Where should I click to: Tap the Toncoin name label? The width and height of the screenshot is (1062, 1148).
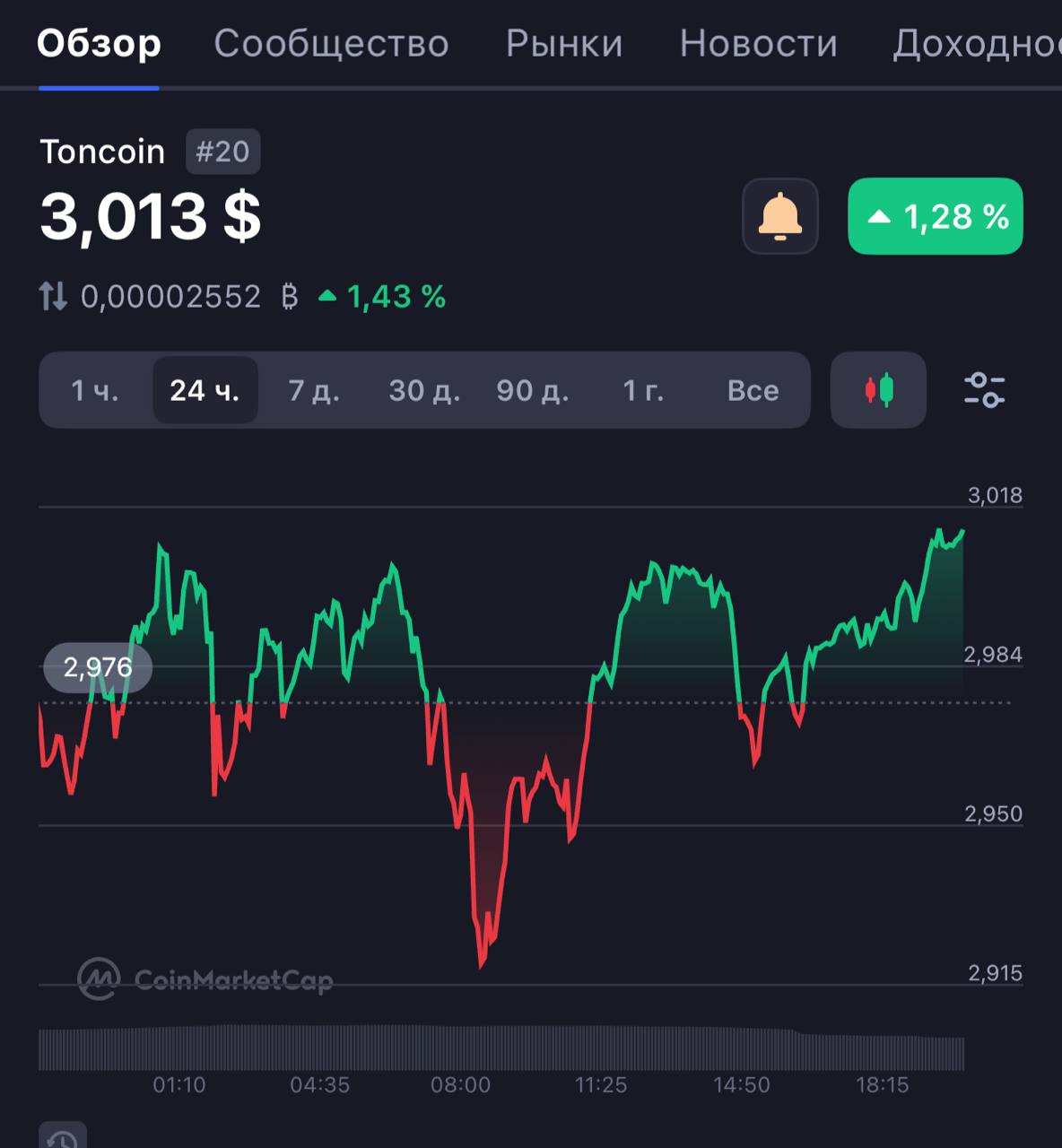102,152
